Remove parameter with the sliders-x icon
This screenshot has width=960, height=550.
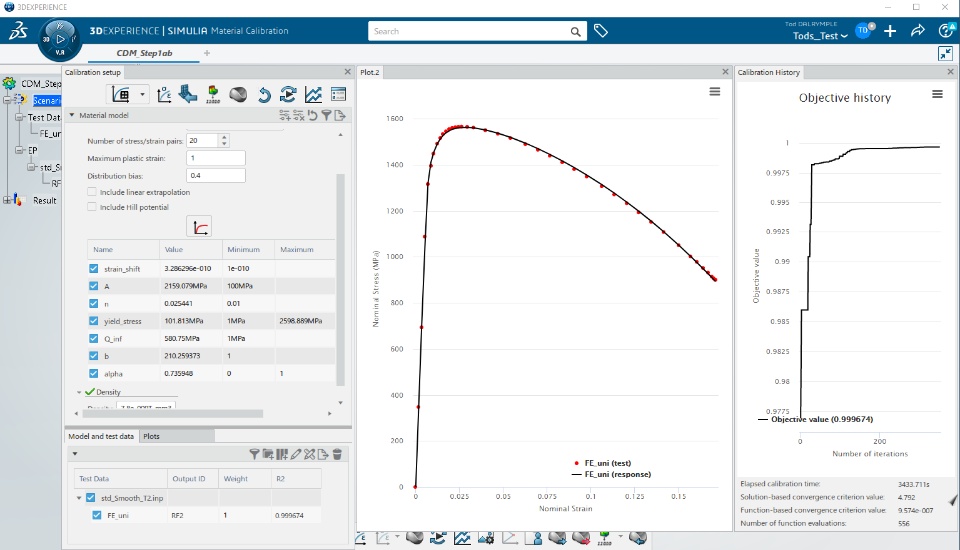(298, 115)
